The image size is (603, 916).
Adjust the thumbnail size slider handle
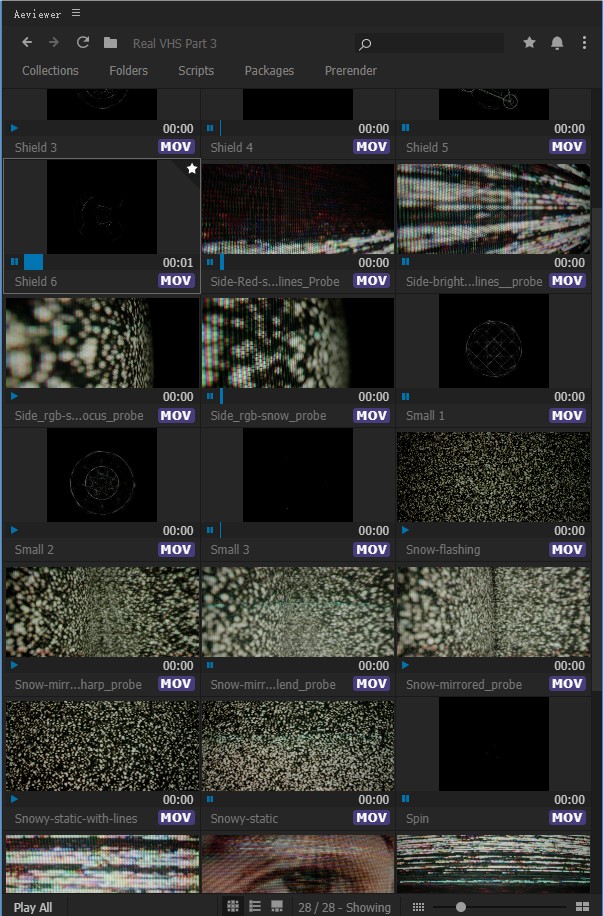461,907
